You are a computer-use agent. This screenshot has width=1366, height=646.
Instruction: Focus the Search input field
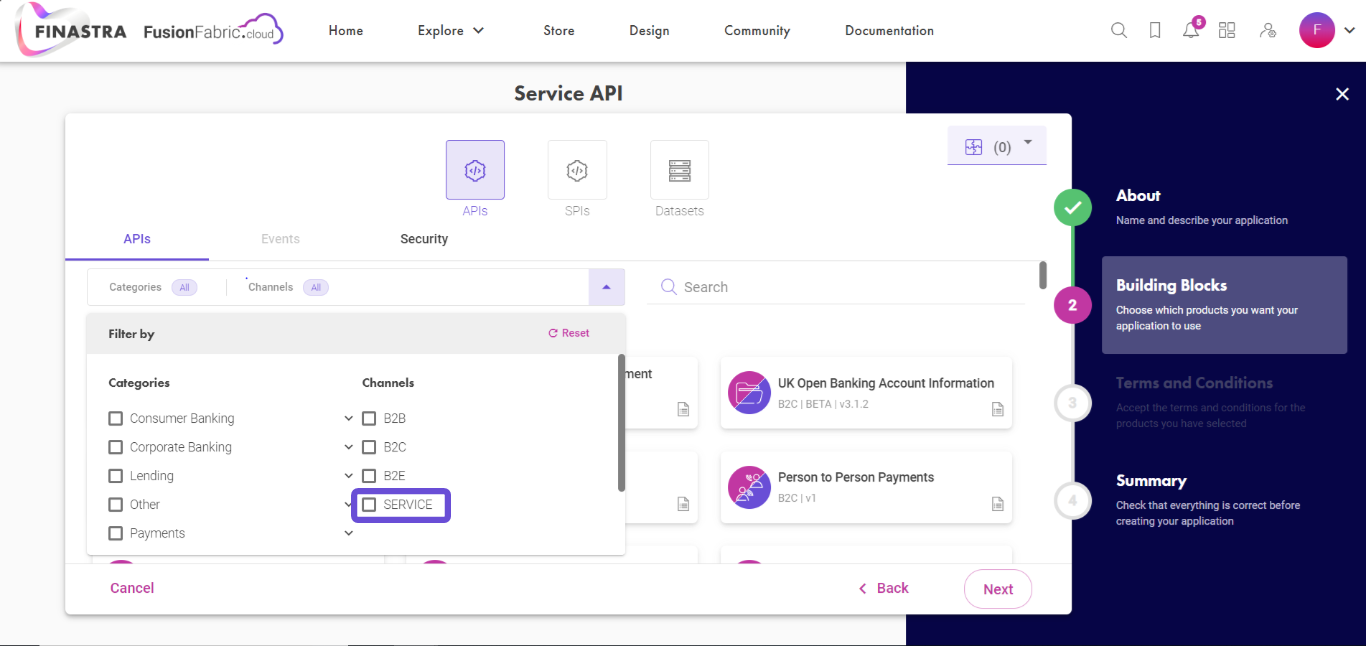coord(837,287)
